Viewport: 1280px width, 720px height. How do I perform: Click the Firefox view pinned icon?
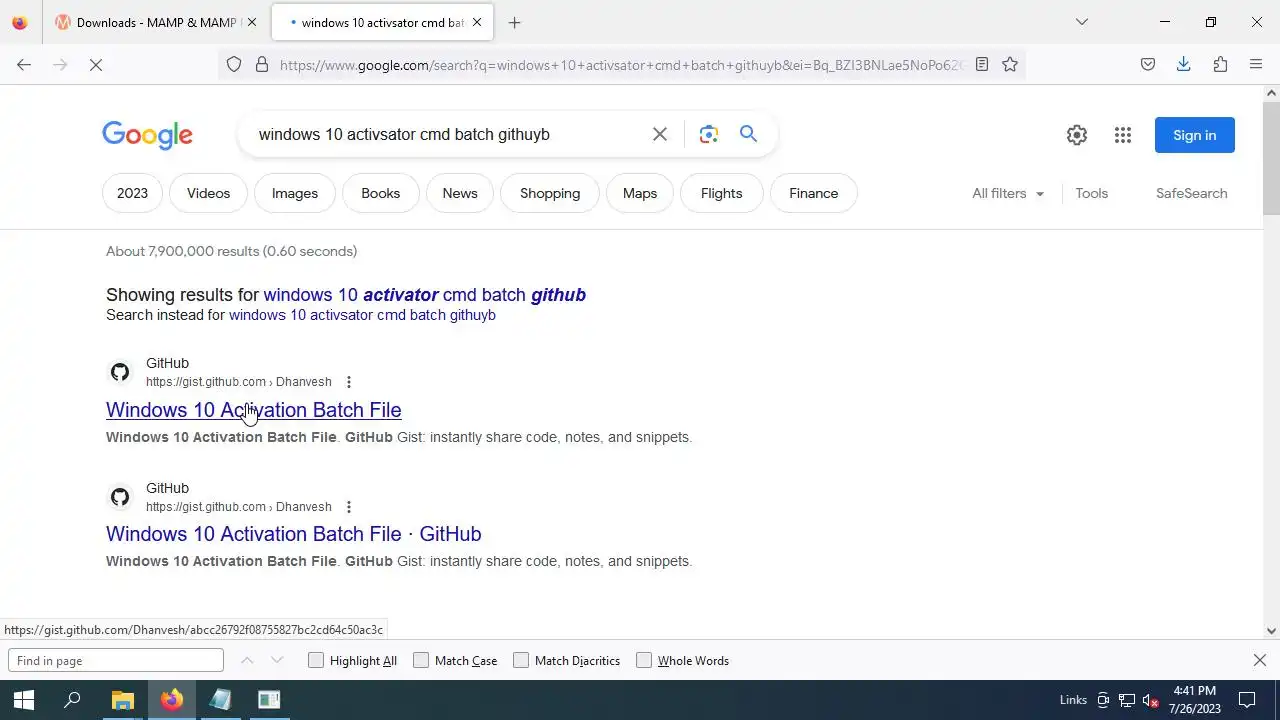point(20,22)
